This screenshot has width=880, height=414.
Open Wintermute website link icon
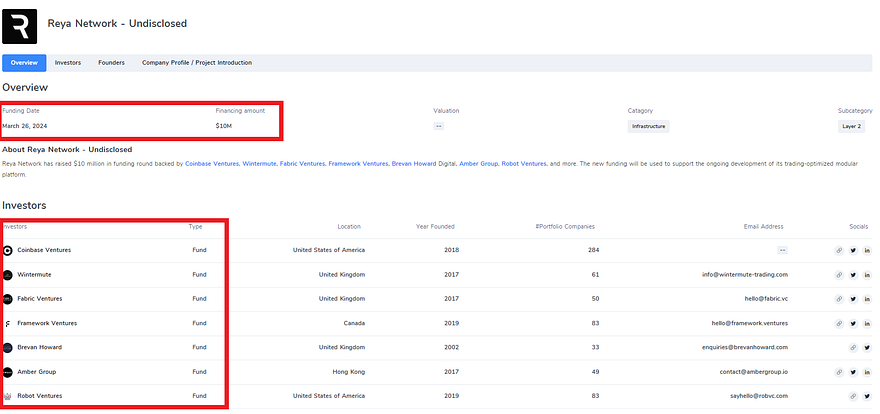pos(839,275)
